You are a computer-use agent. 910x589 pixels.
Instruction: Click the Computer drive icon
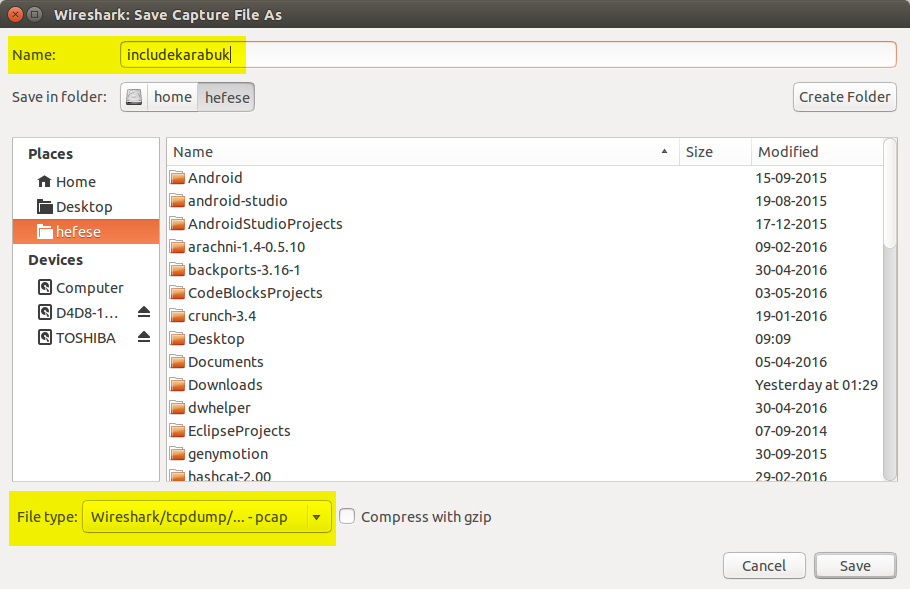click(45, 287)
